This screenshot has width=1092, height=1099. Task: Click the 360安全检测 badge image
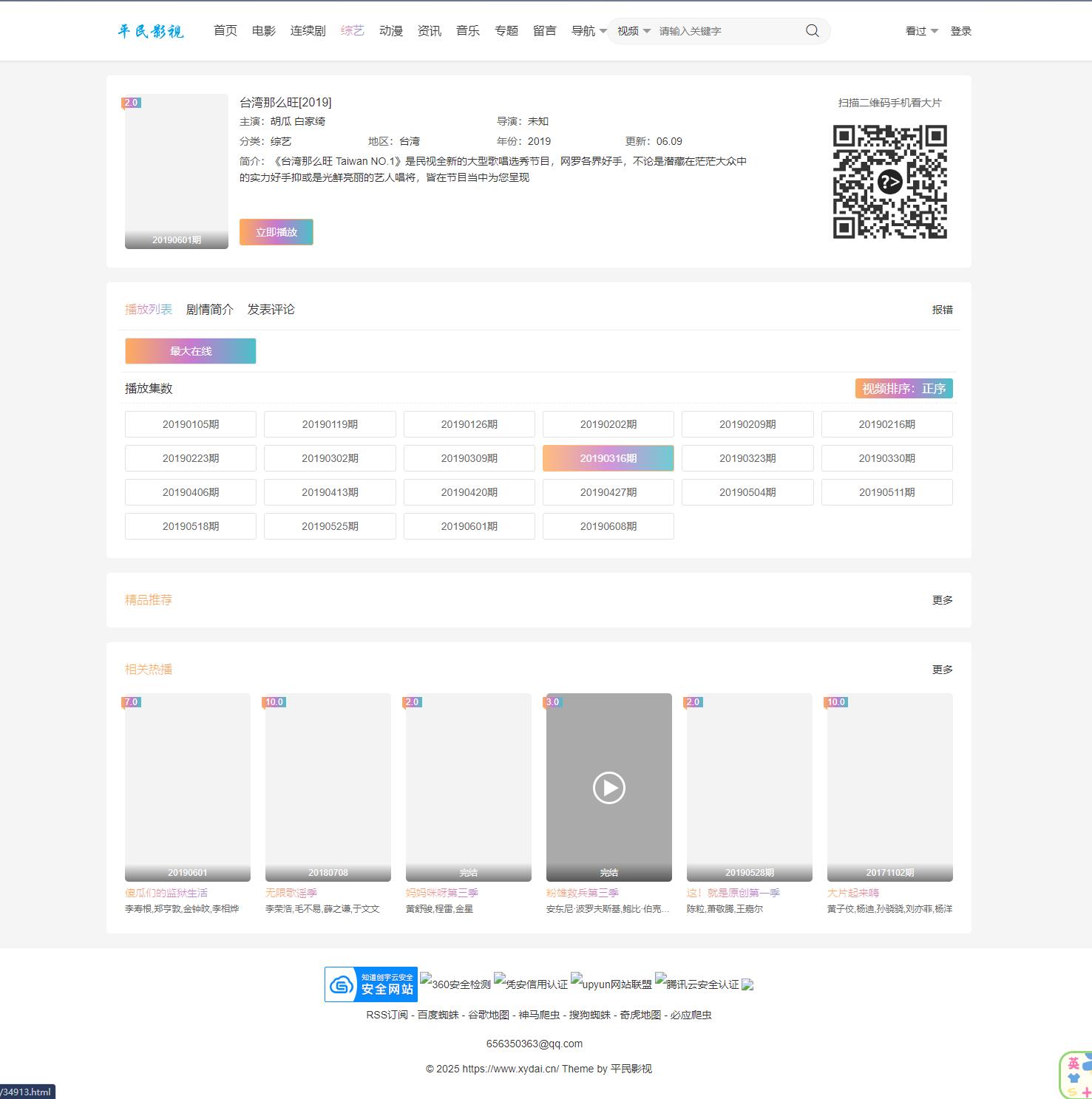coord(455,984)
